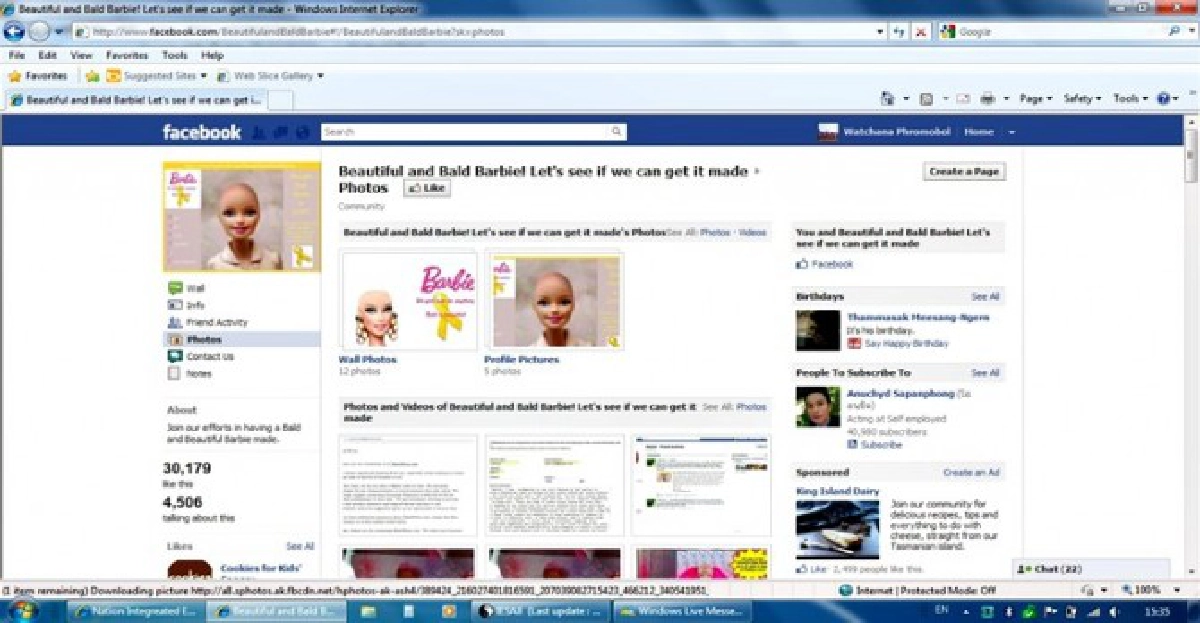Refresh the page using the address bar button

pyautogui.click(x=900, y=31)
